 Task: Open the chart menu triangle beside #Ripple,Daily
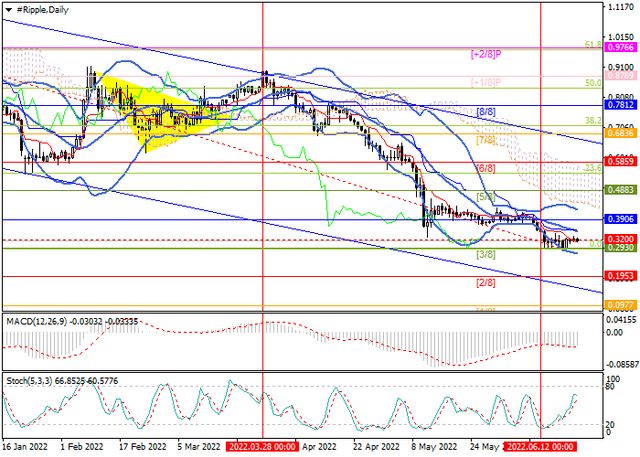tap(8, 10)
